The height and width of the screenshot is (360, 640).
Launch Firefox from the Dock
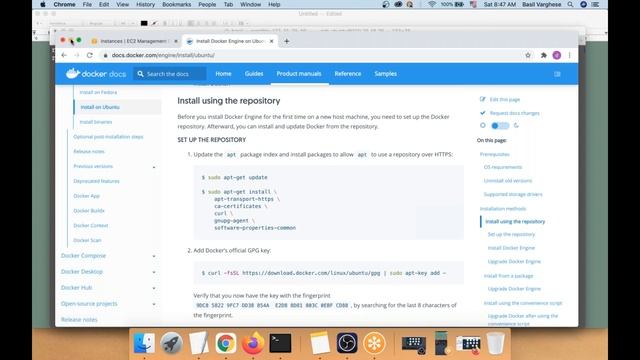[253, 343]
